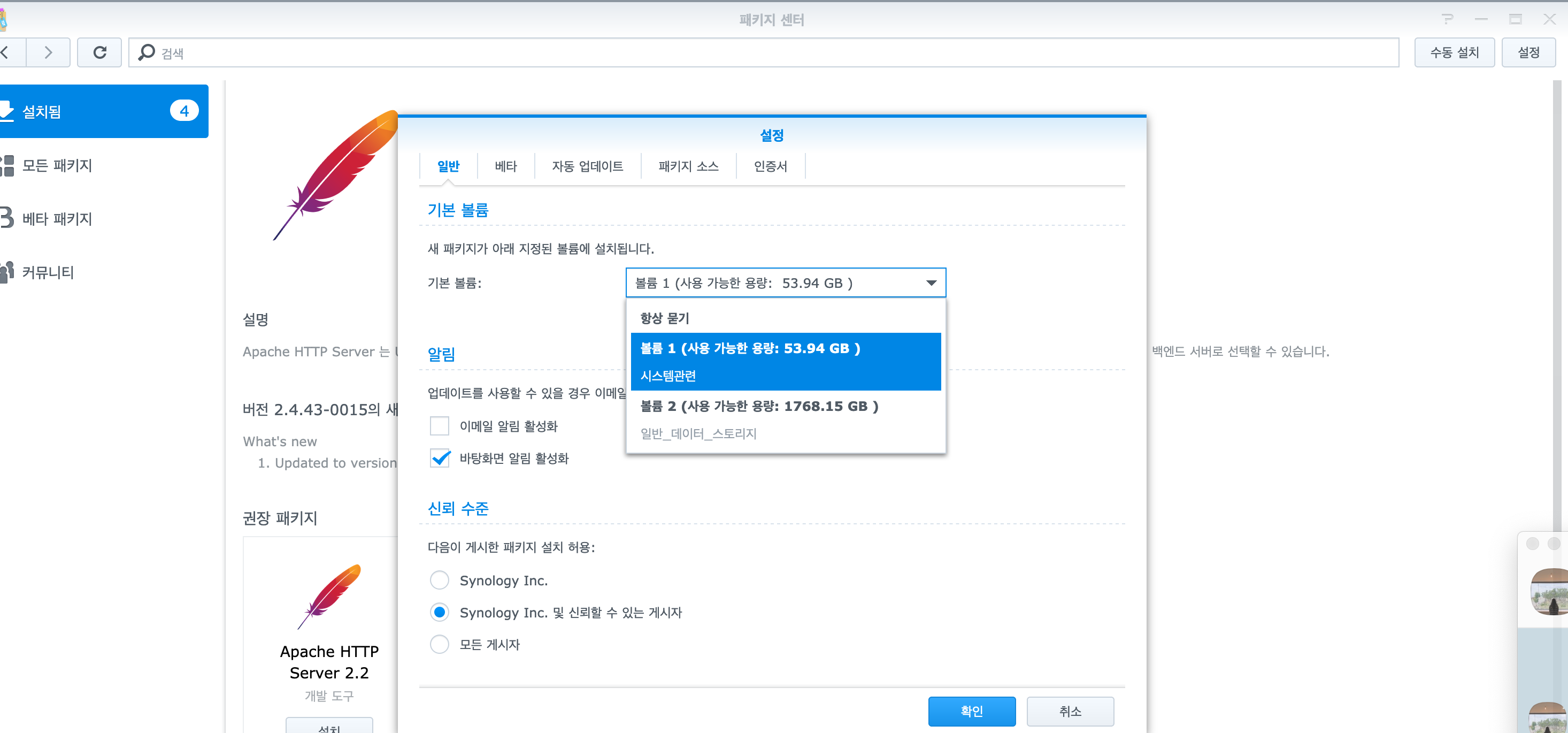Switch to the 패키지 소스 tab
The width and height of the screenshot is (1568, 733).
tap(688, 166)
